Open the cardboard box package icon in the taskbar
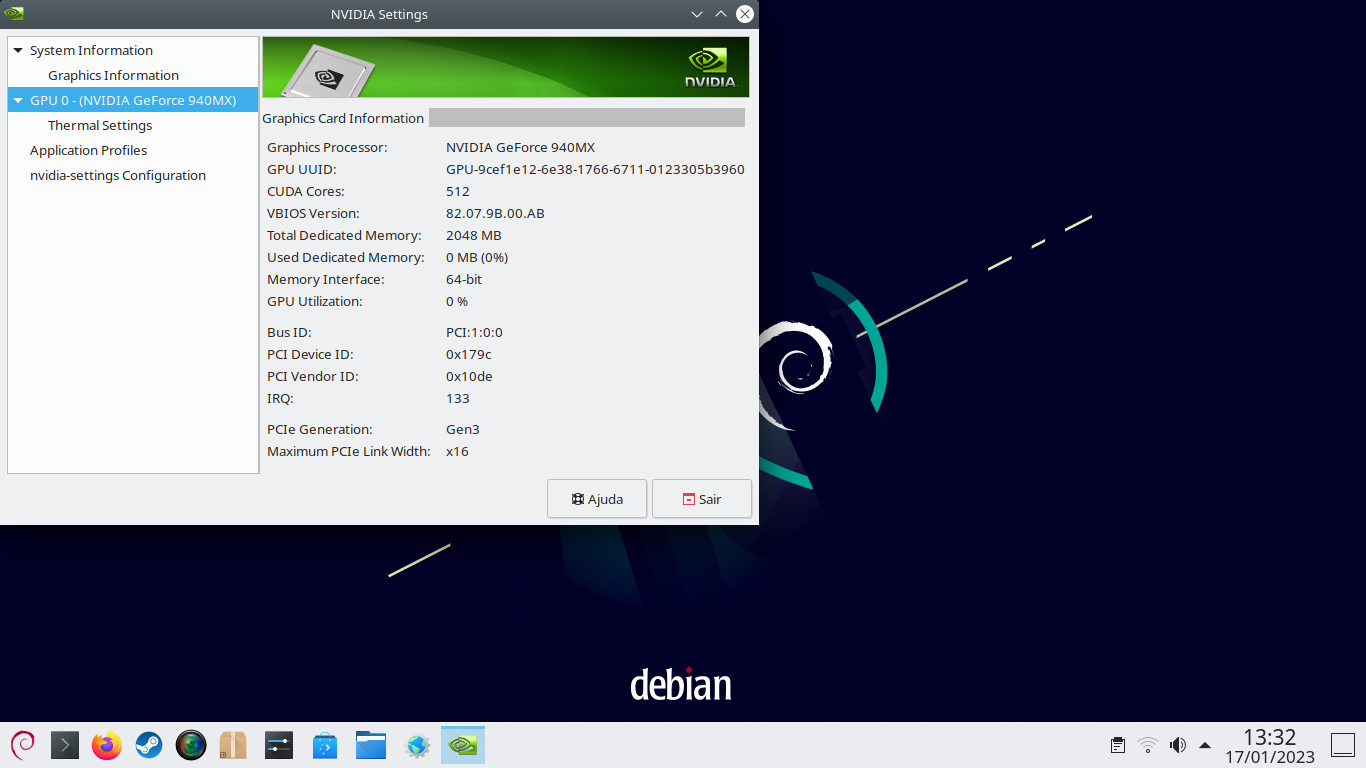1366x768 pixels. [x=233, y=745]
